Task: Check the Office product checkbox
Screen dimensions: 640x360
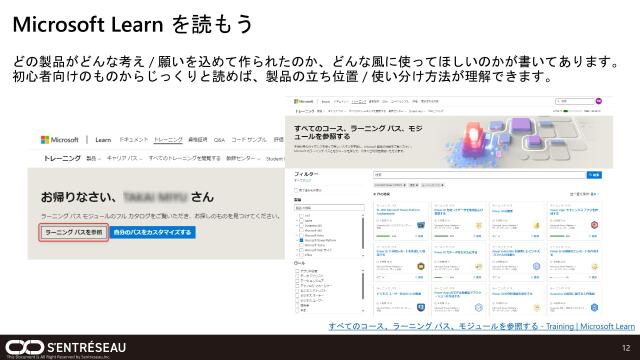Action: point(302,255)
